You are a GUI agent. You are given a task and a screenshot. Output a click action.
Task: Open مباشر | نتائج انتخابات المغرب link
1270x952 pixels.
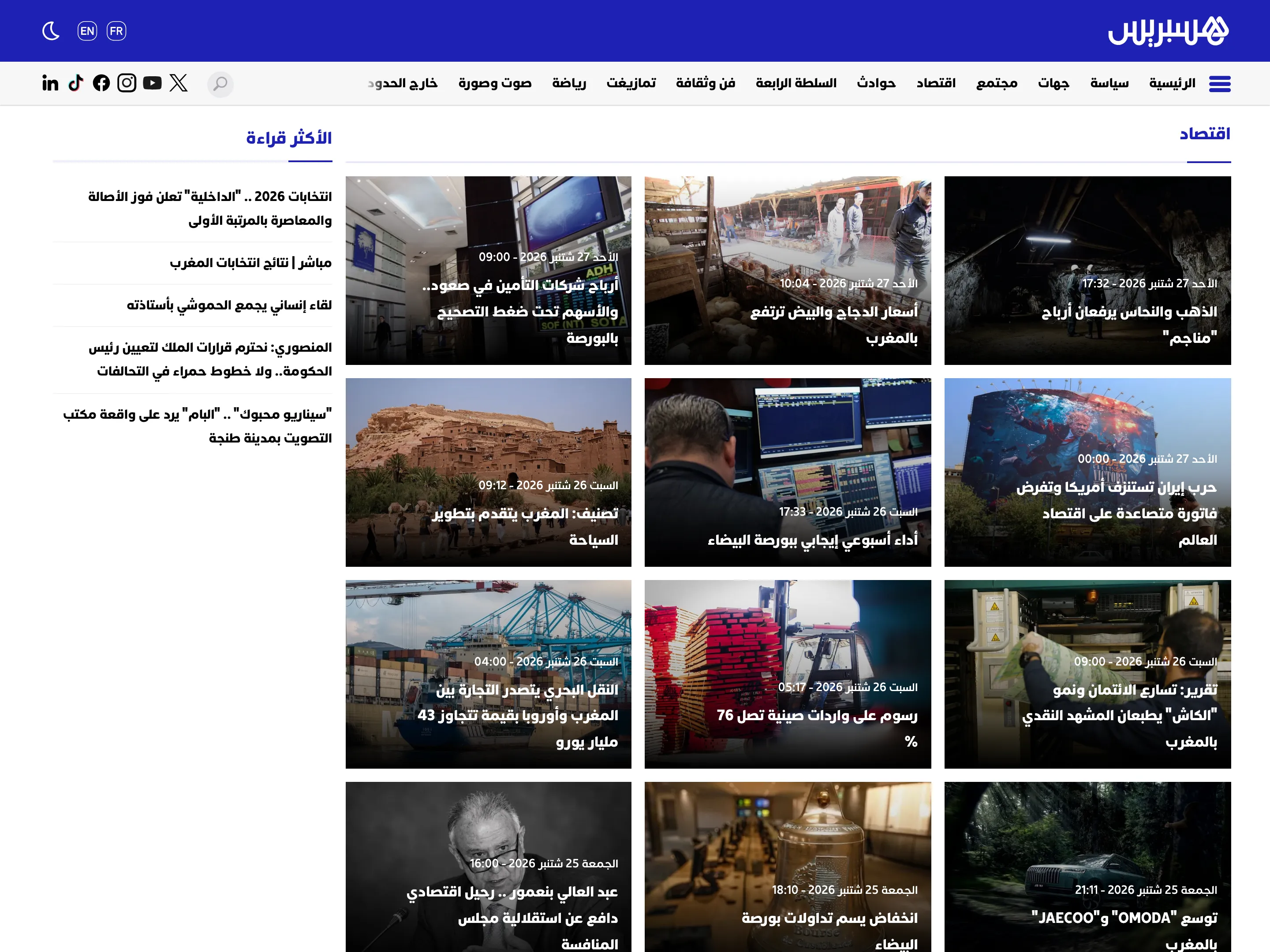[250, 263]
